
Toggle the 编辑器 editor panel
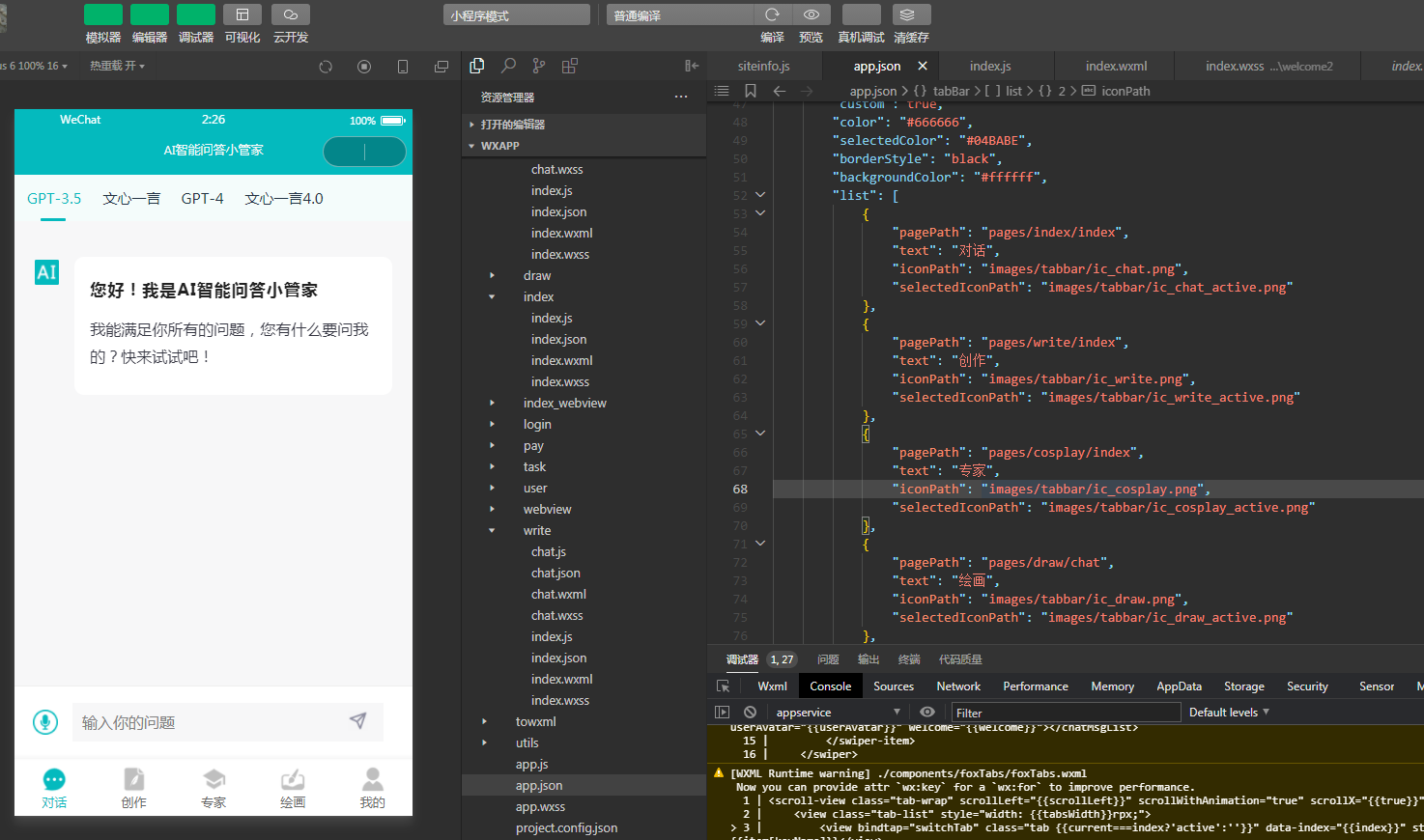[150, 14]
